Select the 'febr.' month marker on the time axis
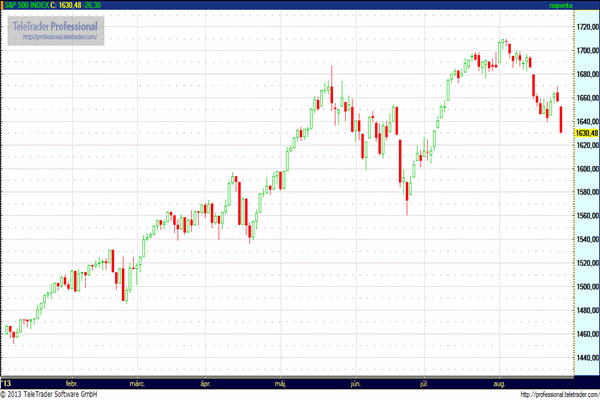 point(71,383)
